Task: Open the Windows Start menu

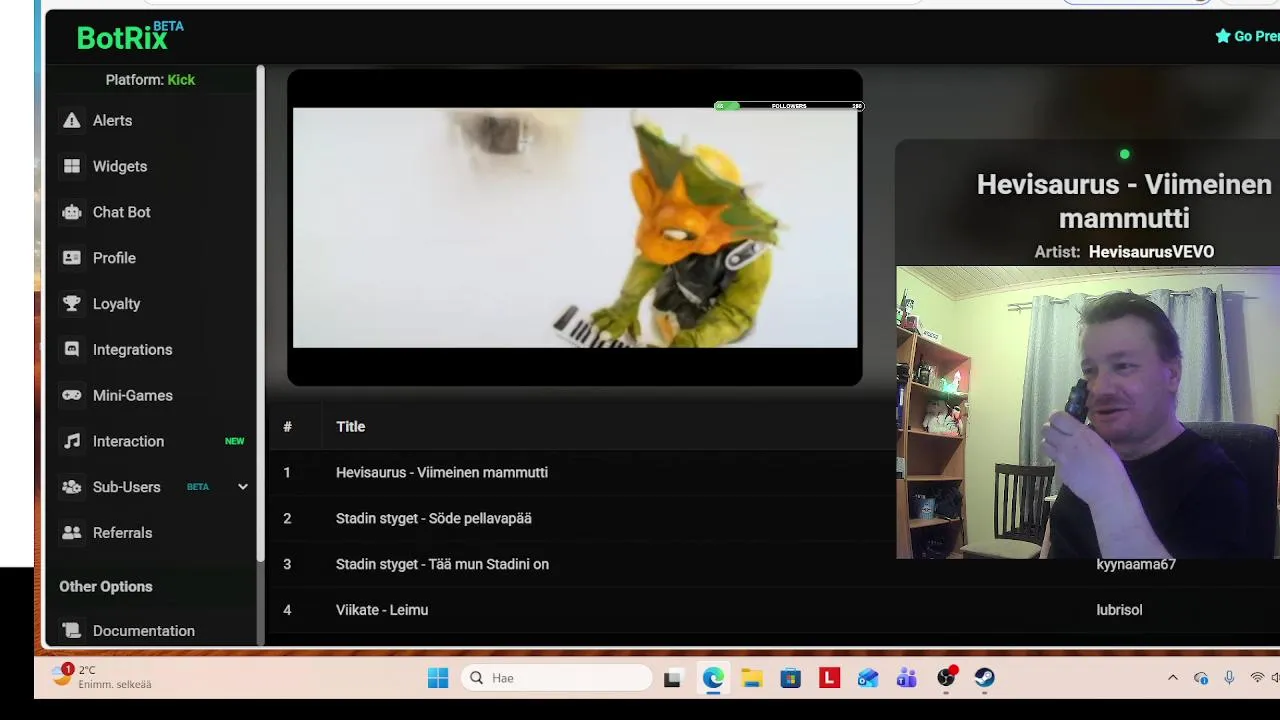Action: [438, 678]
